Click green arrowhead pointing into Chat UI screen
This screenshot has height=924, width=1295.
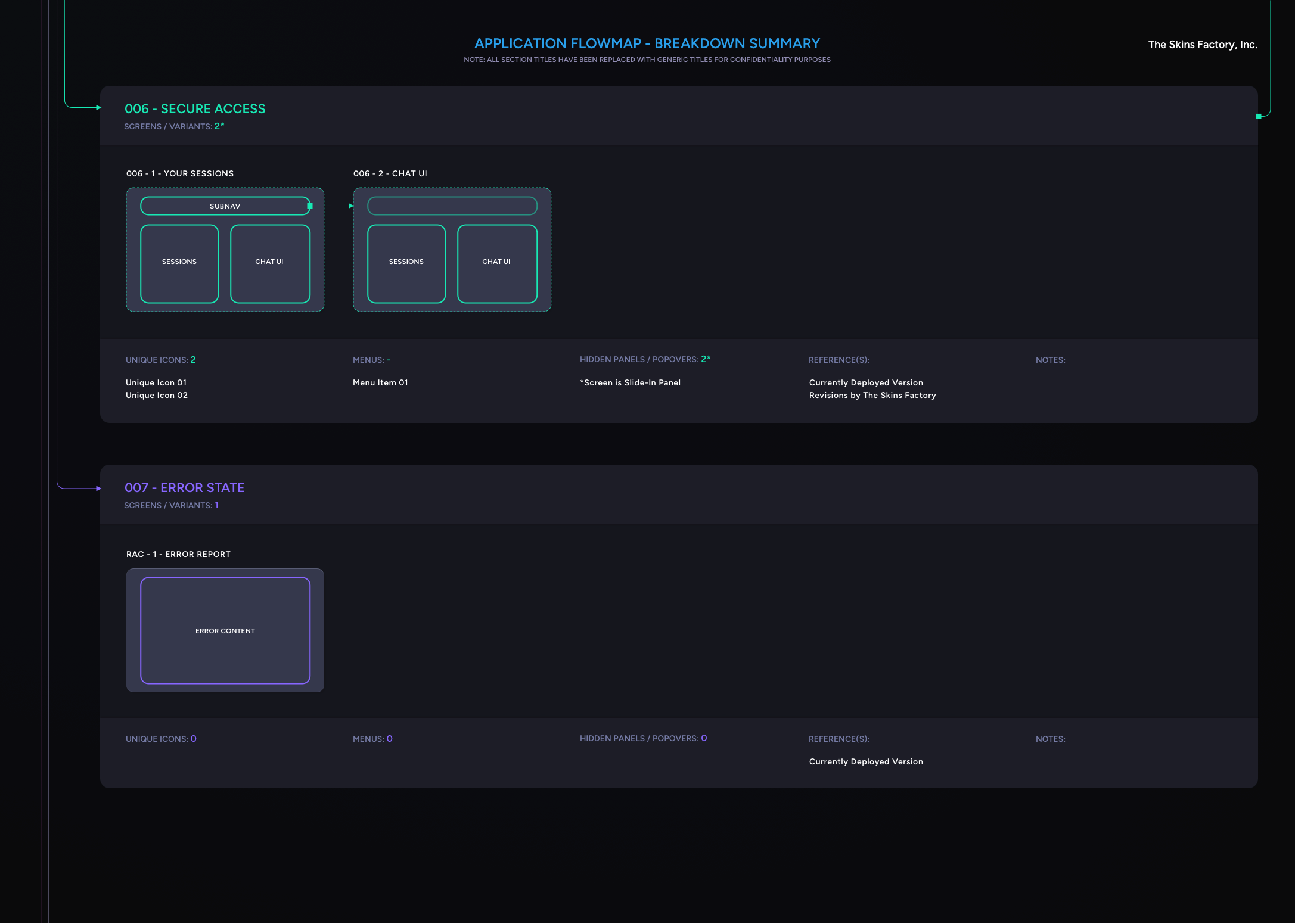[351, 206]
